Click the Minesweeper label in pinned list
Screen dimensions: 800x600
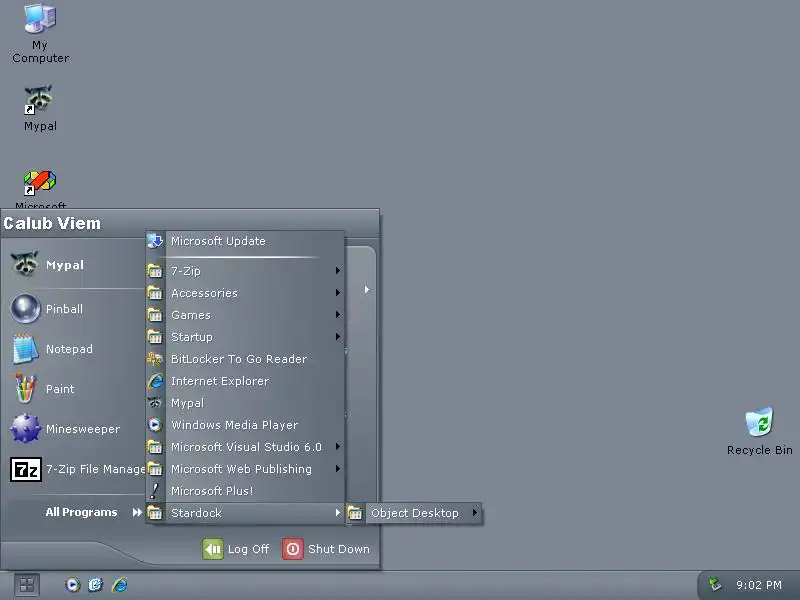coord(83,429)
